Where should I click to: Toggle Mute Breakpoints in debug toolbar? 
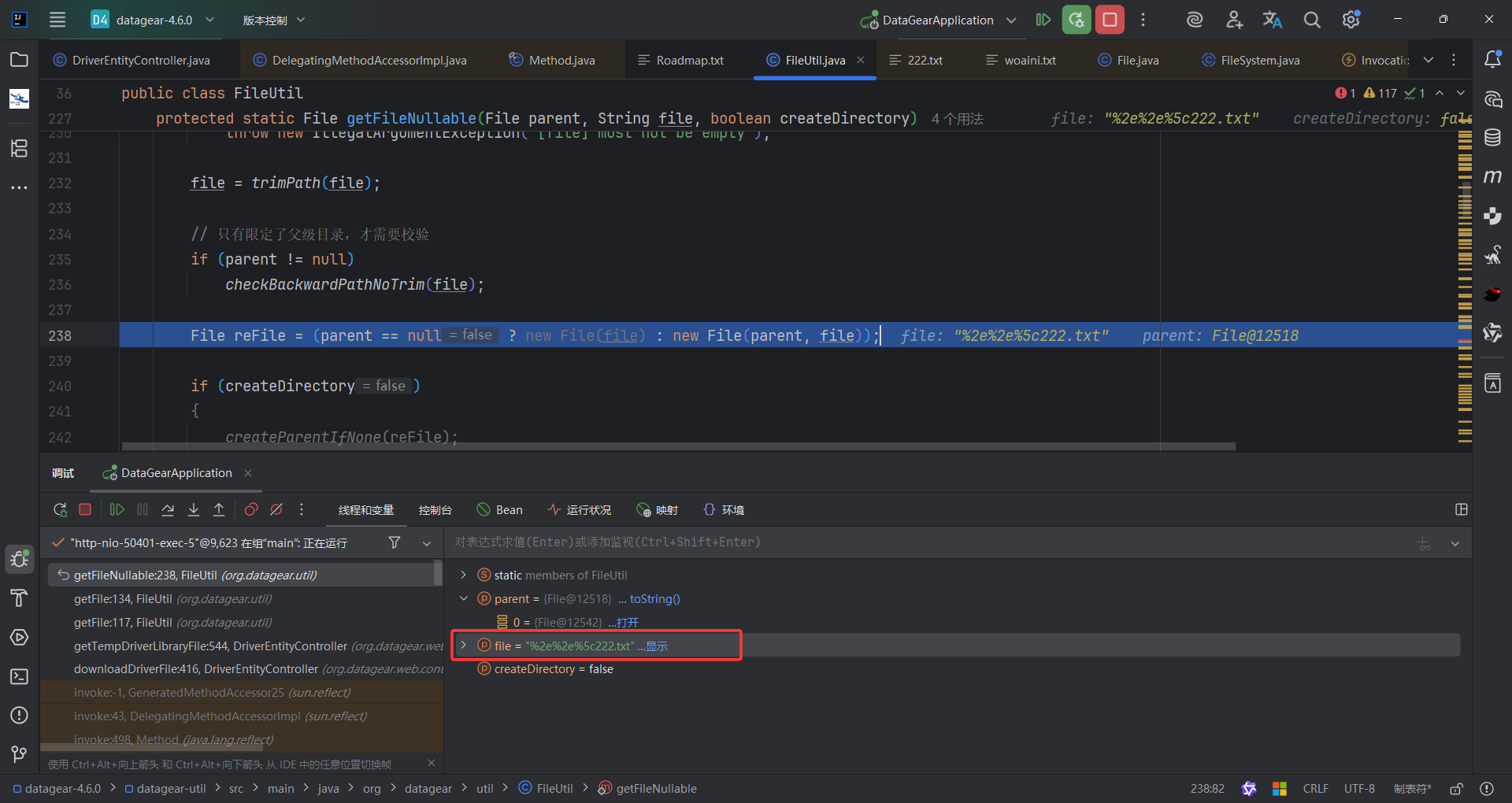click(x=276, y=510)
